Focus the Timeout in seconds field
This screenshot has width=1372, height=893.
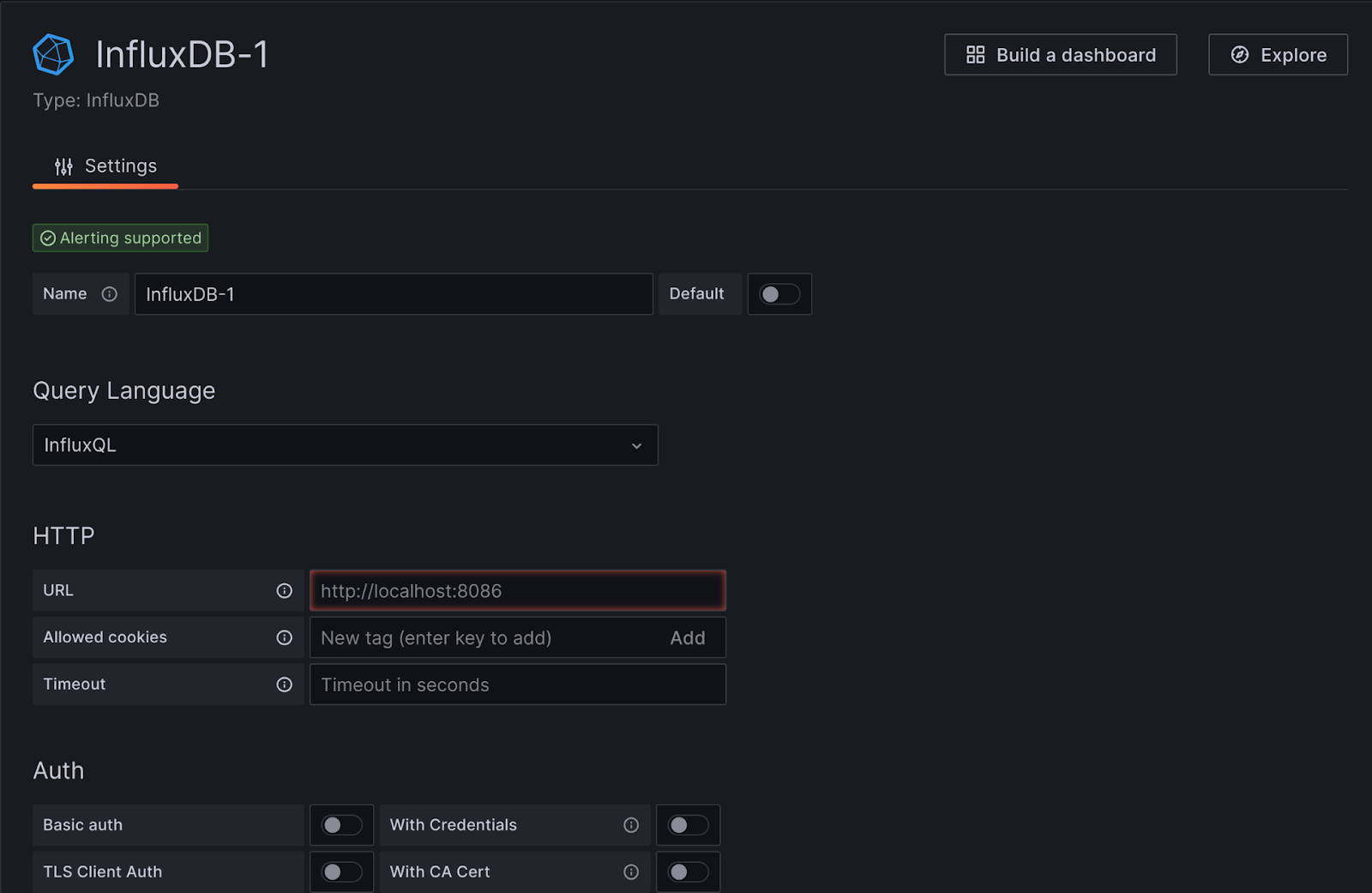pyautogui.click(x=518, y=685)
